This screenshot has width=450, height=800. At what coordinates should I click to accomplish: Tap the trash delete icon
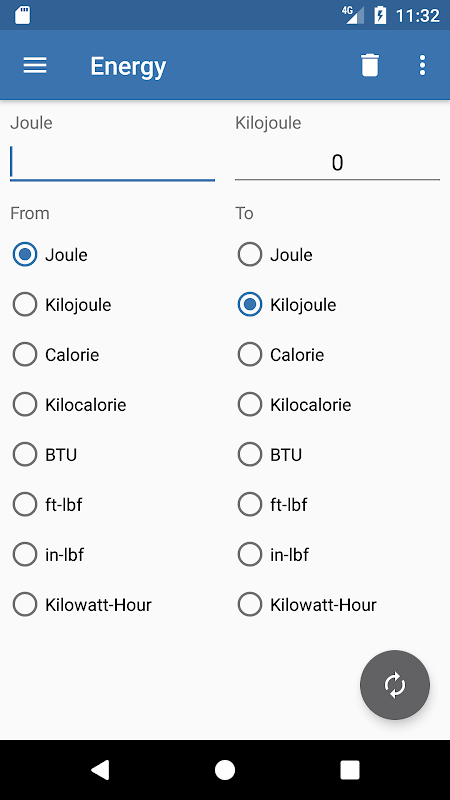coord(370,65)
